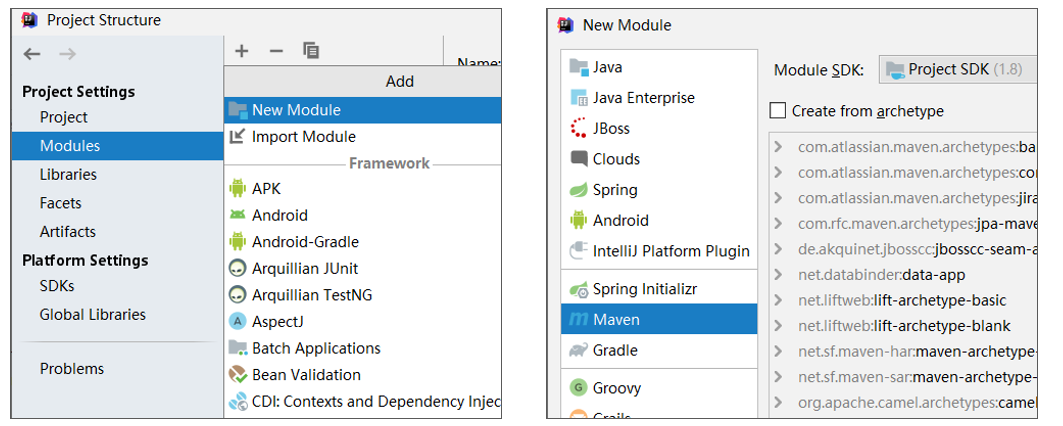Open the Libraries project settings

tap(68, 174)
